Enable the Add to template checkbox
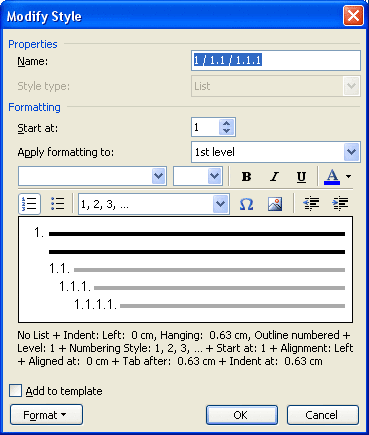 (15, 391)
